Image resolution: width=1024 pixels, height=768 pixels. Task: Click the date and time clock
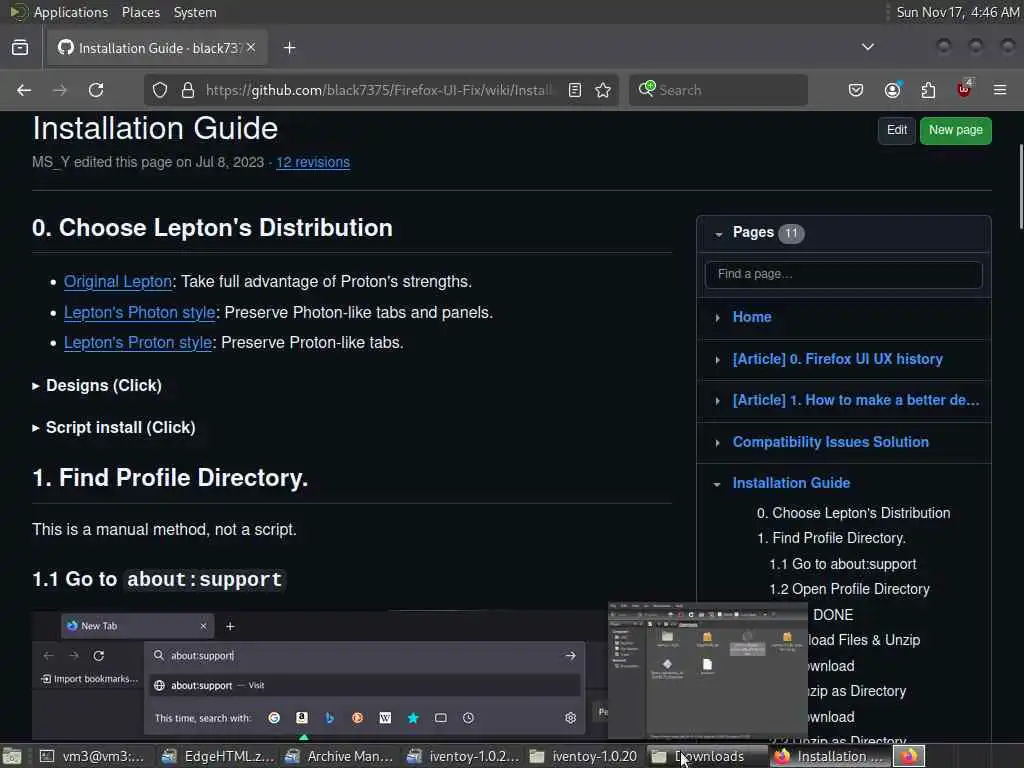point(957,12)
